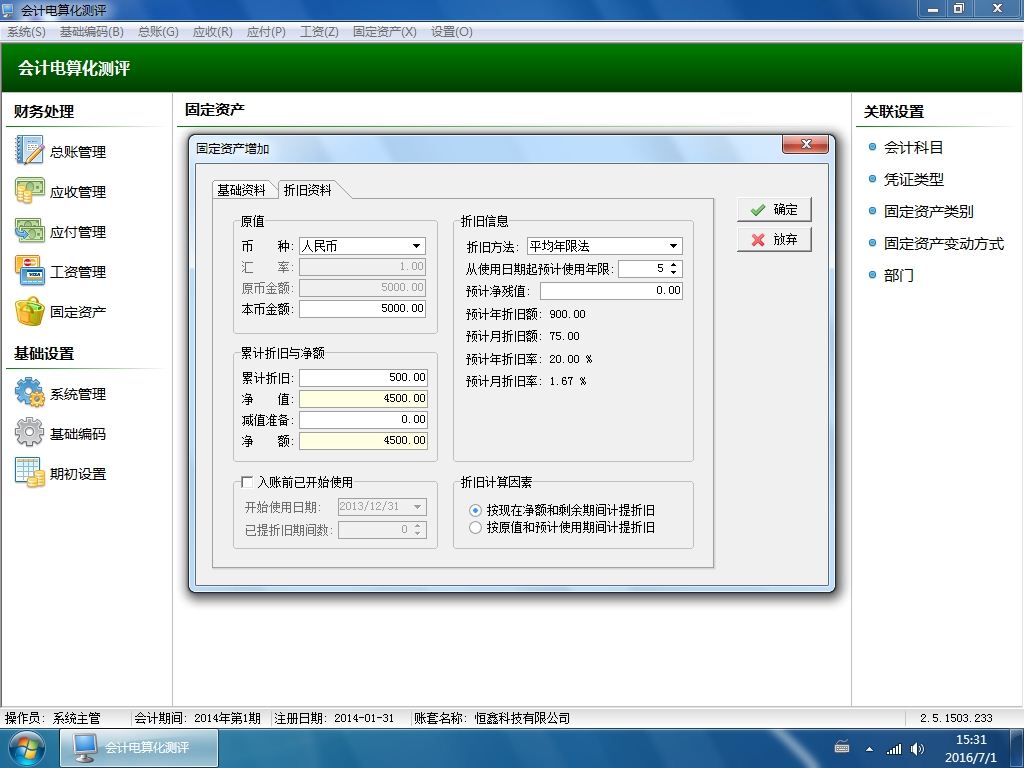Open 总账管理 notebook icon in sidebar
The image size is (1024, 768).
(29, 151)
